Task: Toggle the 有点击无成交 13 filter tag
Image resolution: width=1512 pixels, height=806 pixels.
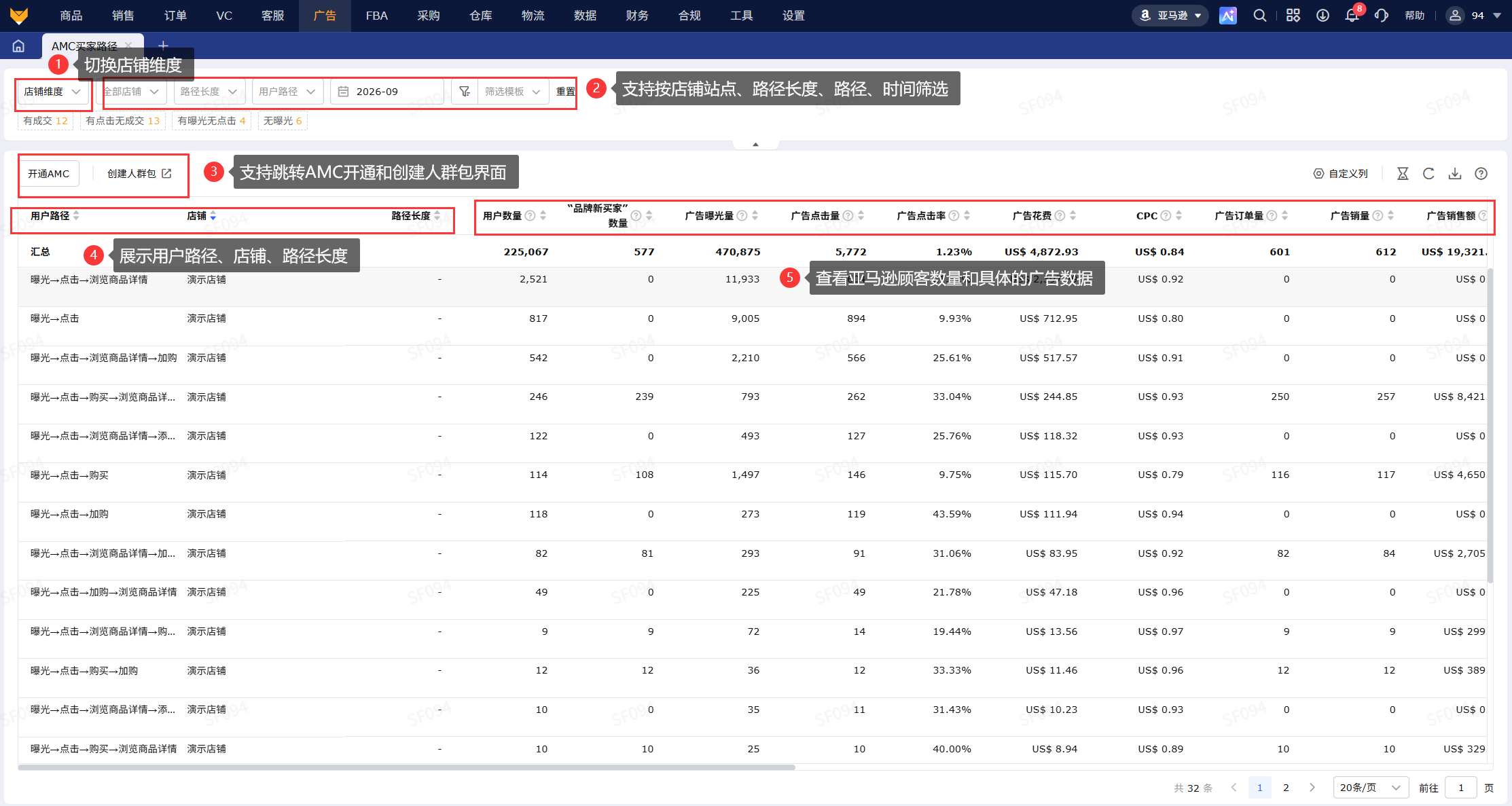Action: [x=123, y=121]
